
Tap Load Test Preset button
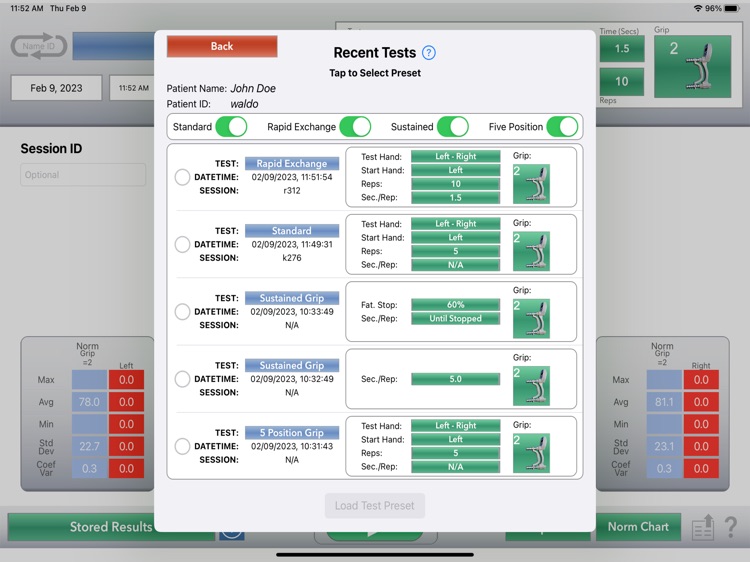[375, 506]
